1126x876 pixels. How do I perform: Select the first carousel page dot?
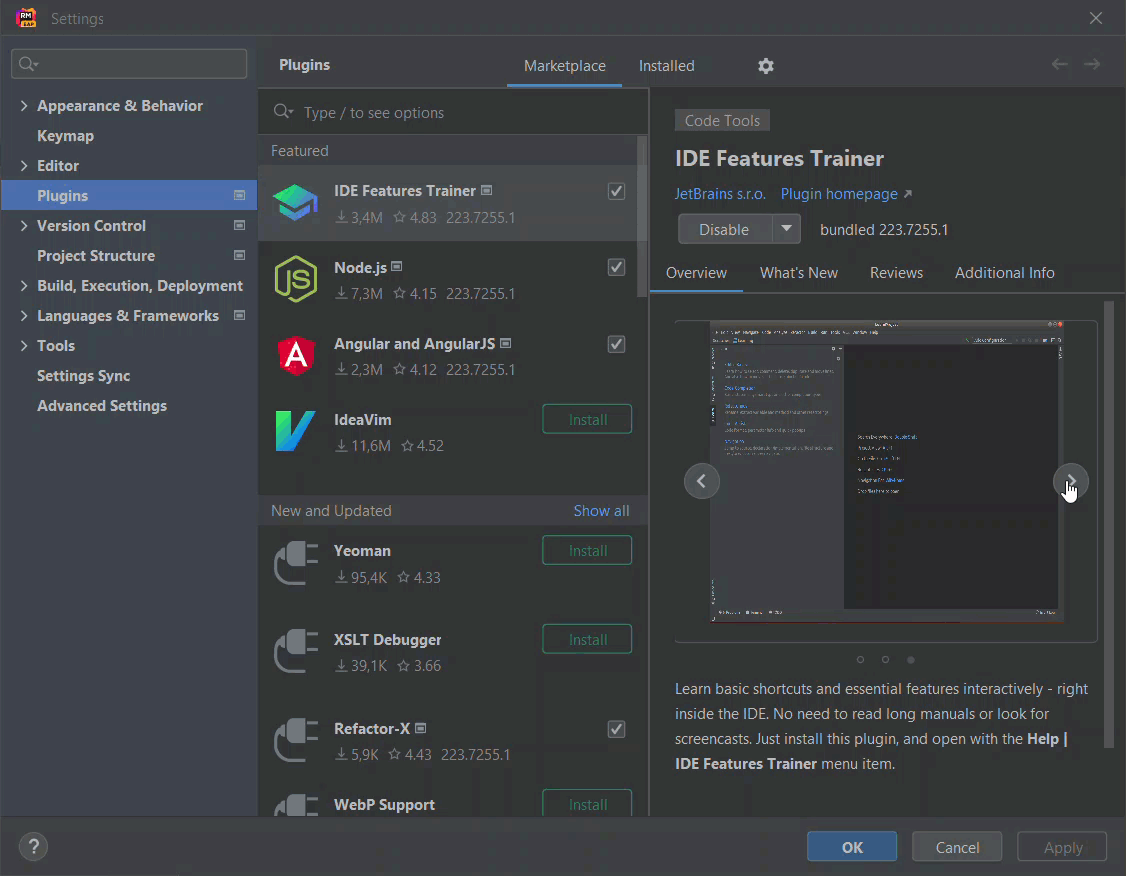[860, 660]
